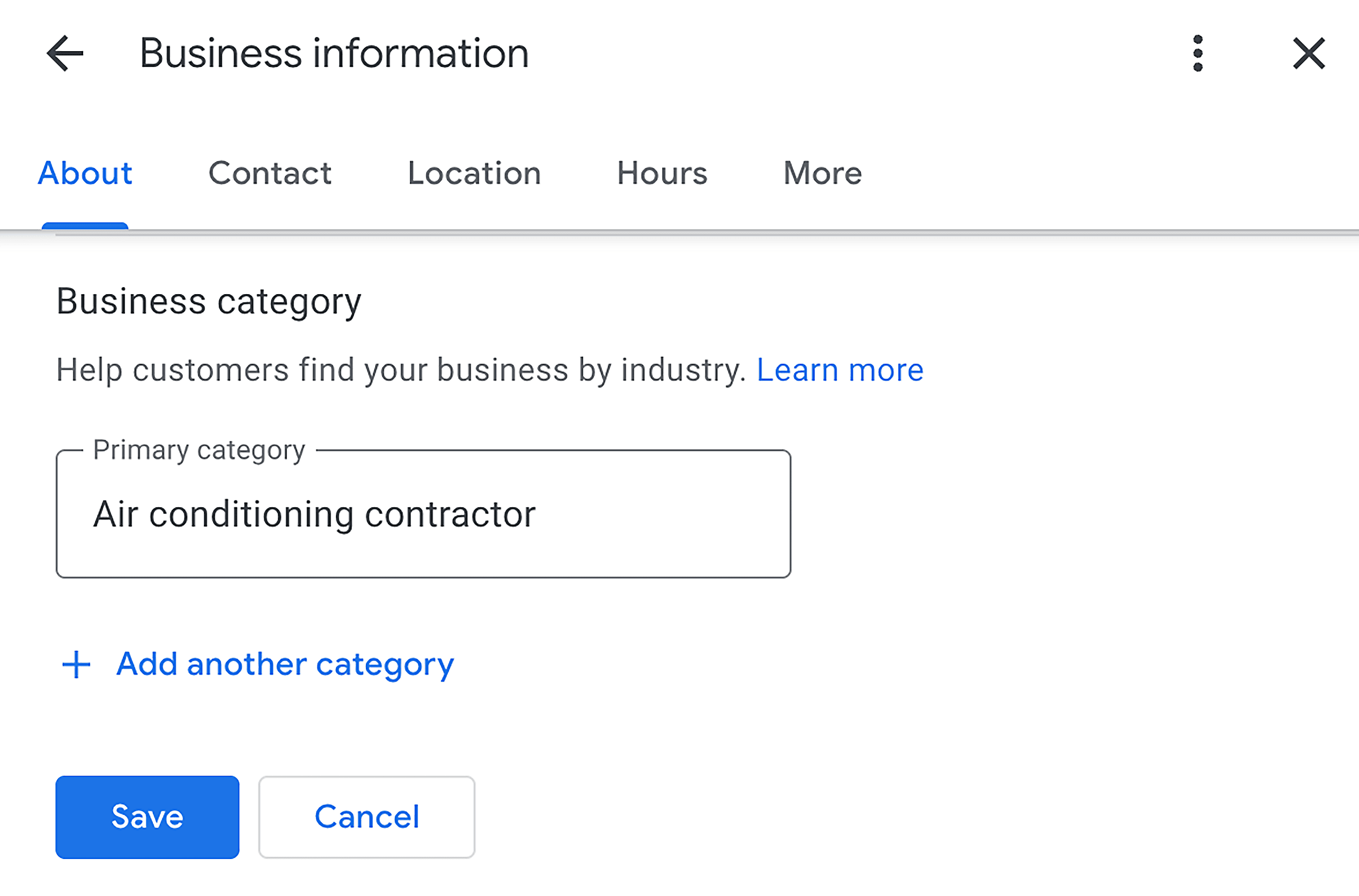This screenshot has width=1359, height=896.
Task: Open the Learn more link
Action: tap(840, 370)
